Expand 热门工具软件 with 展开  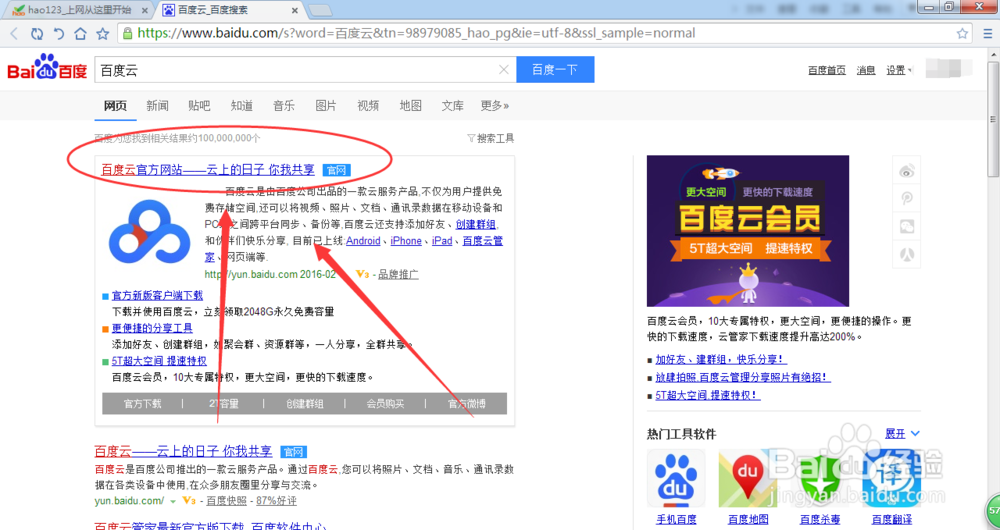coord(902,434)
